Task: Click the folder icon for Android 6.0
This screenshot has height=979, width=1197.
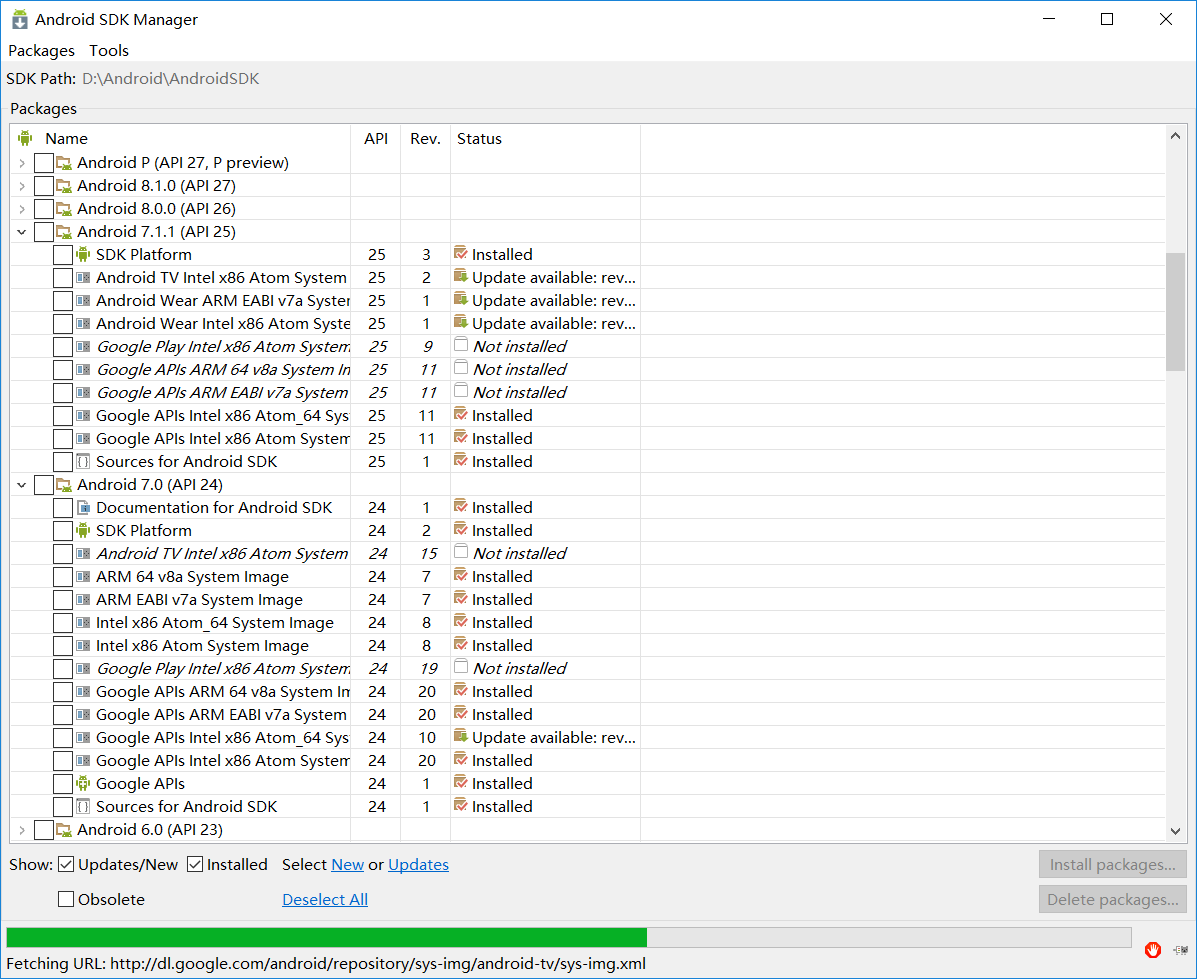Action: pyautogui.click(x=63, y=830)
